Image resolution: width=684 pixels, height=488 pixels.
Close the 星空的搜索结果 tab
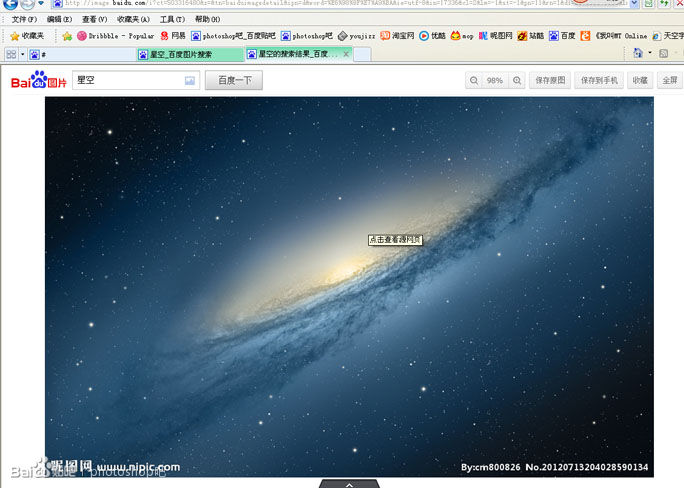[x=346, y=54]
